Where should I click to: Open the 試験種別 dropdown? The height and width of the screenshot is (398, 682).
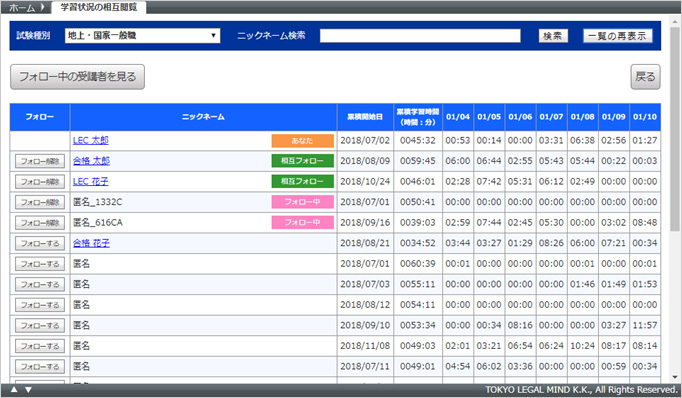[142, 36]
